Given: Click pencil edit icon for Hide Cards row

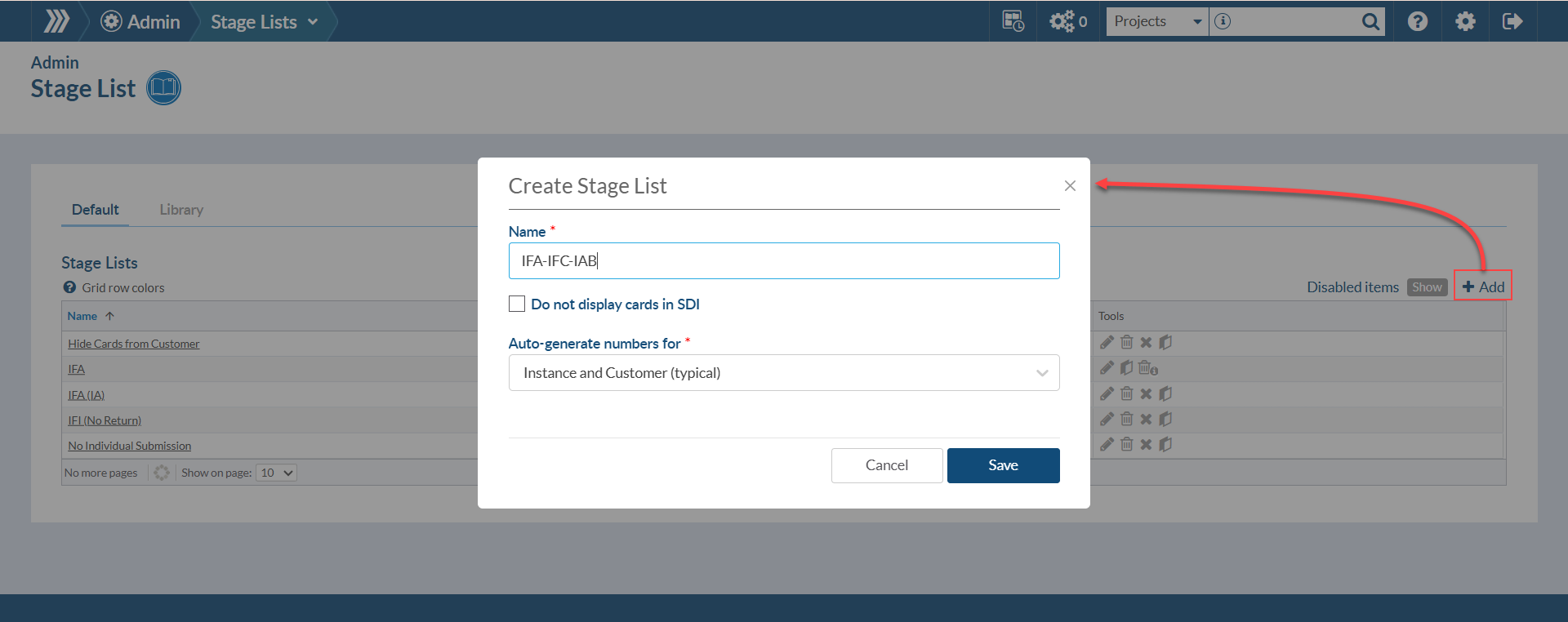Looking at the screenshot, I should click(x=1107, y=343).
